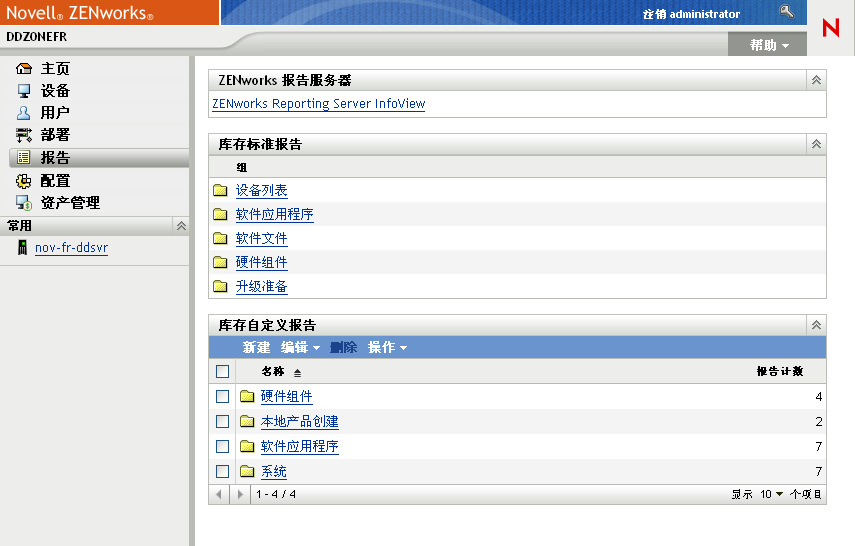The width and height of the screenshot is (855, 546).
Task: Open the standard 软件应用程序 report group
Action: tap(274, 214)
